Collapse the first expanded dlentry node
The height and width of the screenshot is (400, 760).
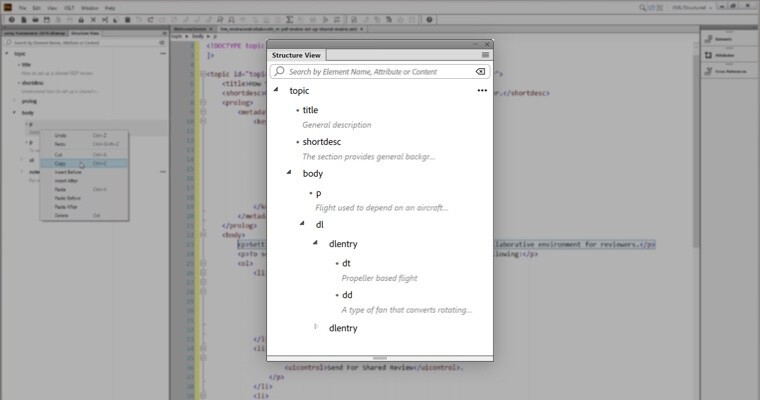316,242
